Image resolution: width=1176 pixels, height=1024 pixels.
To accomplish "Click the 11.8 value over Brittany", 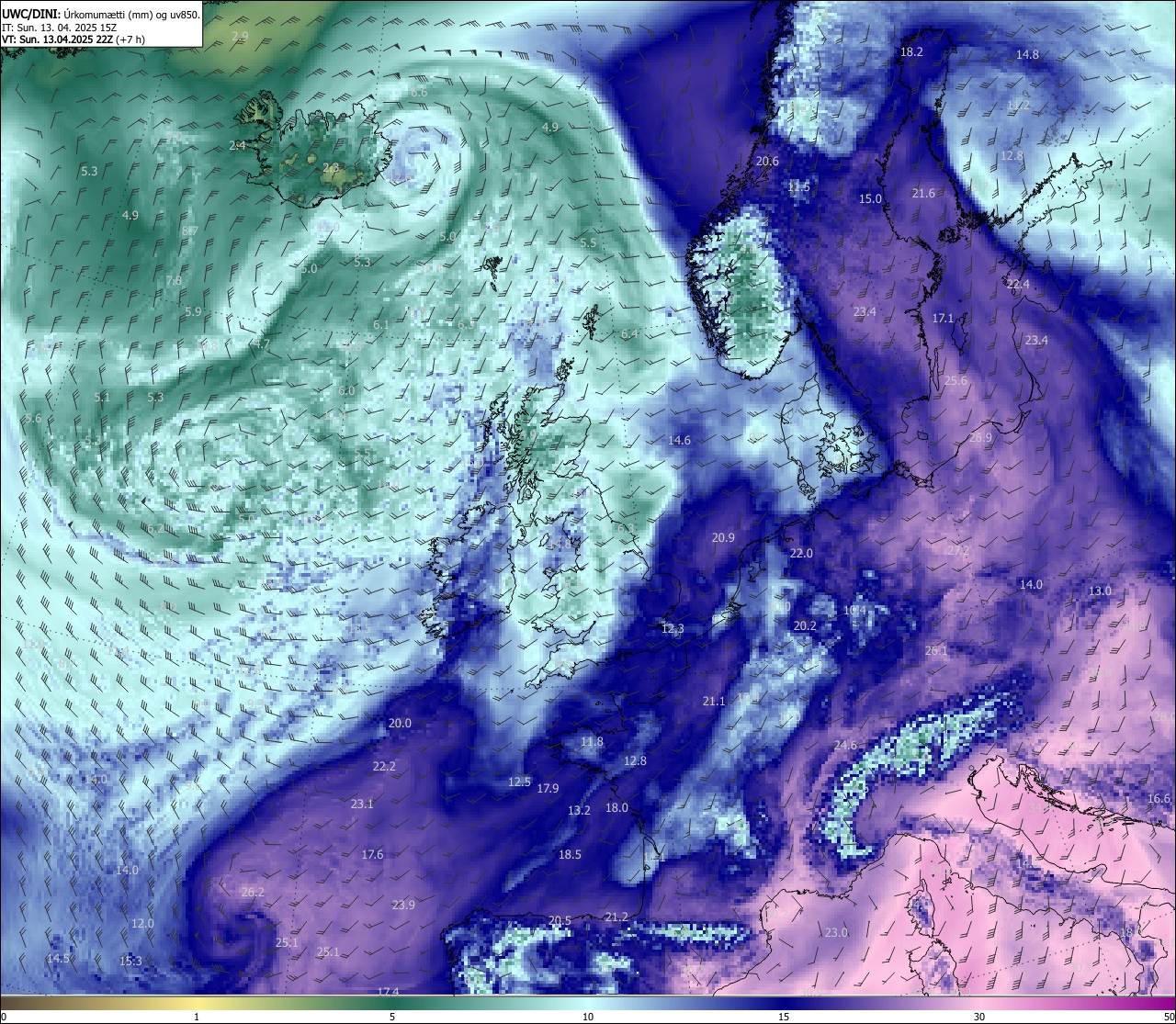I will tap(592, 742).
